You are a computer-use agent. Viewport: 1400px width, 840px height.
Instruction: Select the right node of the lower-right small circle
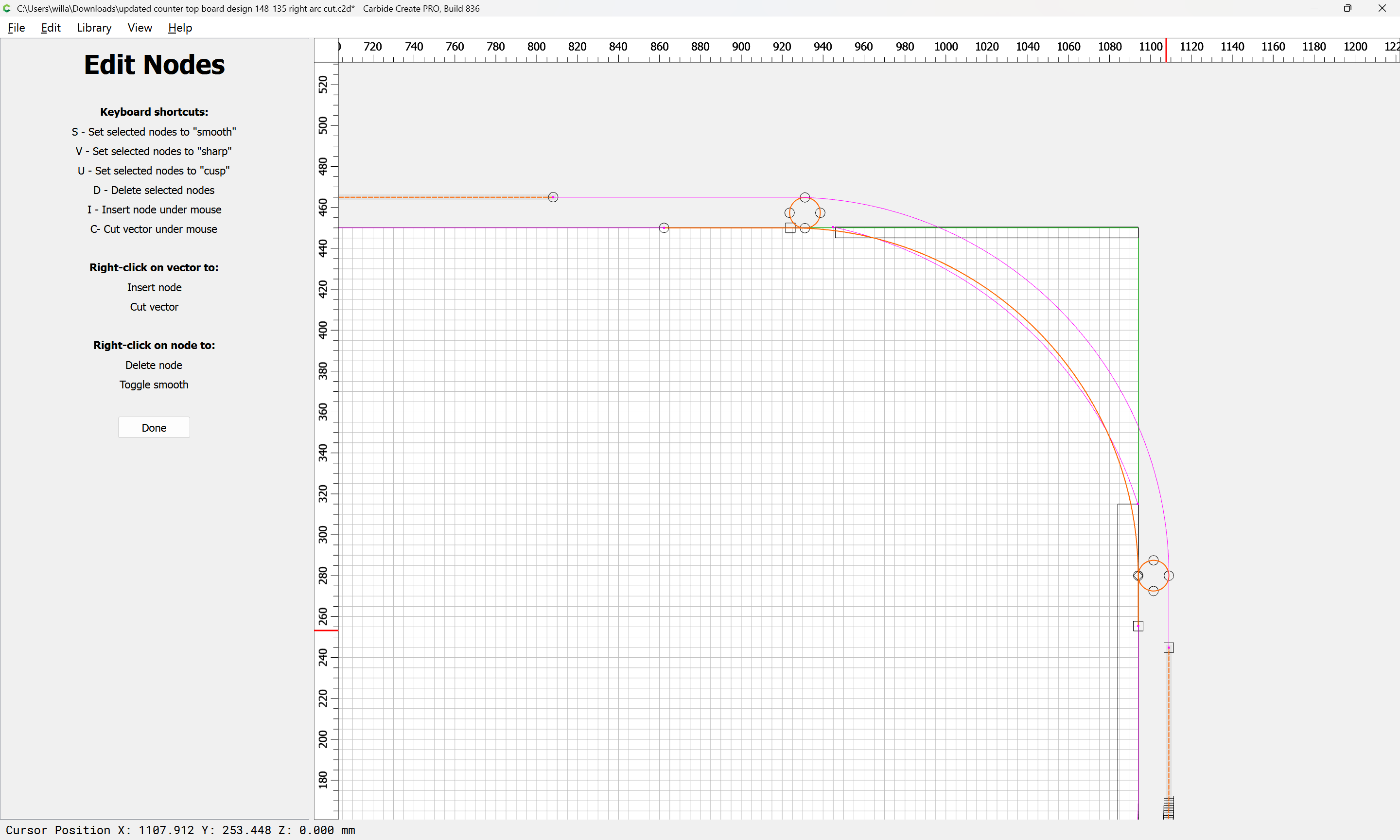[x=1169, y=576]
